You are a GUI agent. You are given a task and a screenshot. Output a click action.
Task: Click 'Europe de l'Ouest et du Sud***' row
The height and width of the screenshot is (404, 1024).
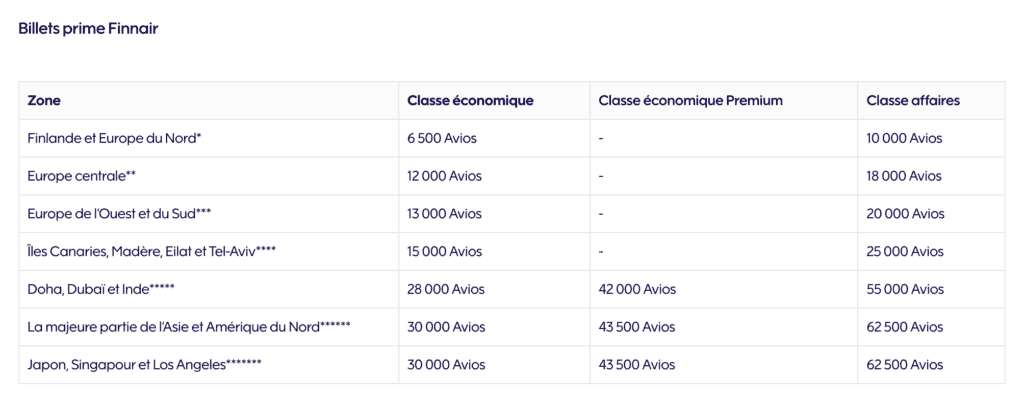click(x=119, y=214)
